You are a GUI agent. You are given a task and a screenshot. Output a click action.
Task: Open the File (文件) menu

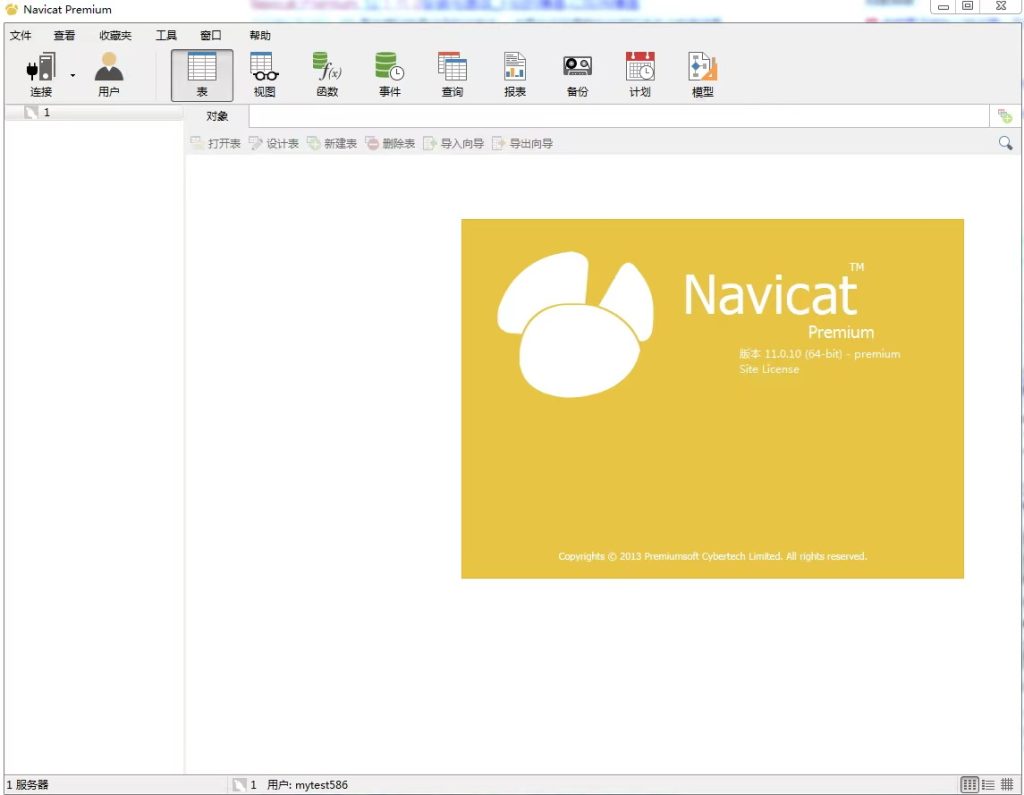(21, 36)
